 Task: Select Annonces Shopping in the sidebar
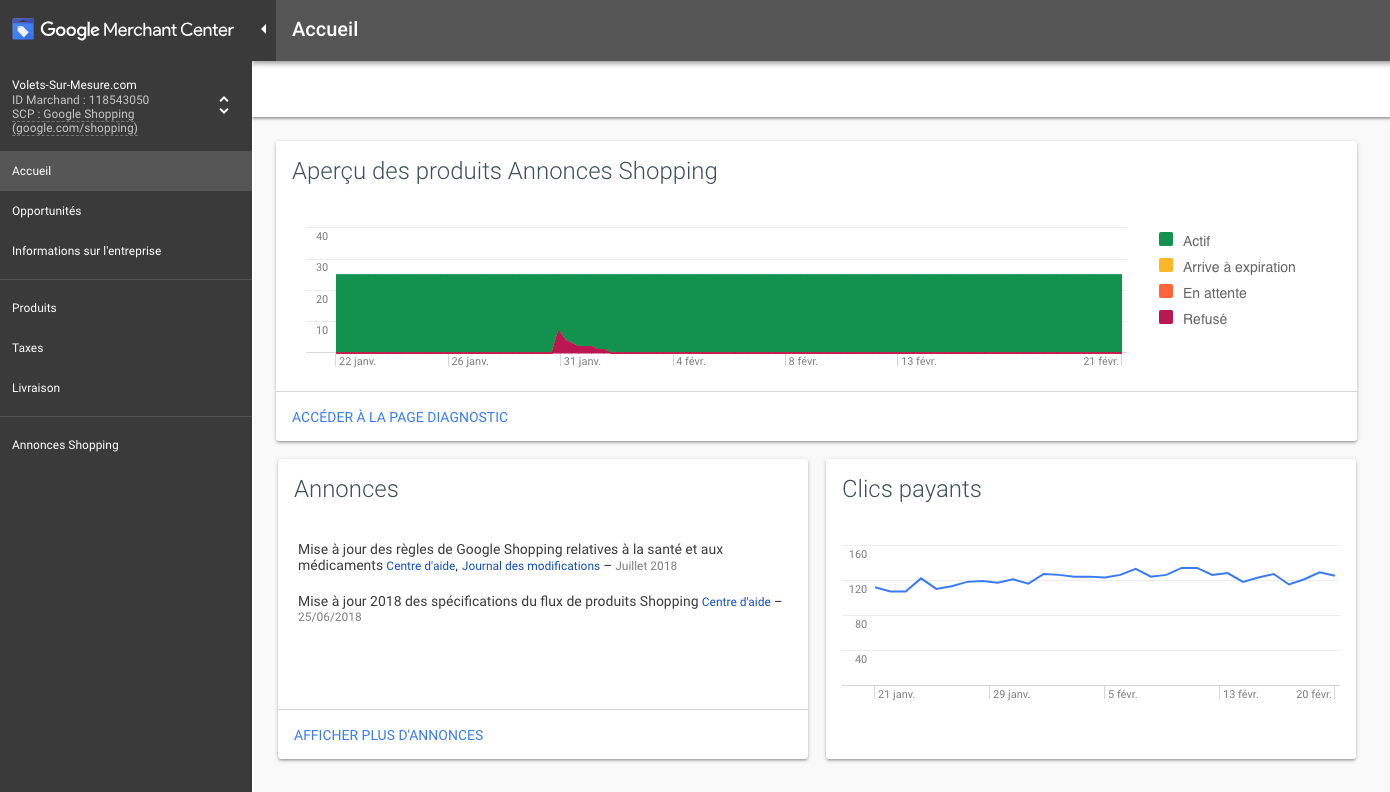tap(65, 444)
